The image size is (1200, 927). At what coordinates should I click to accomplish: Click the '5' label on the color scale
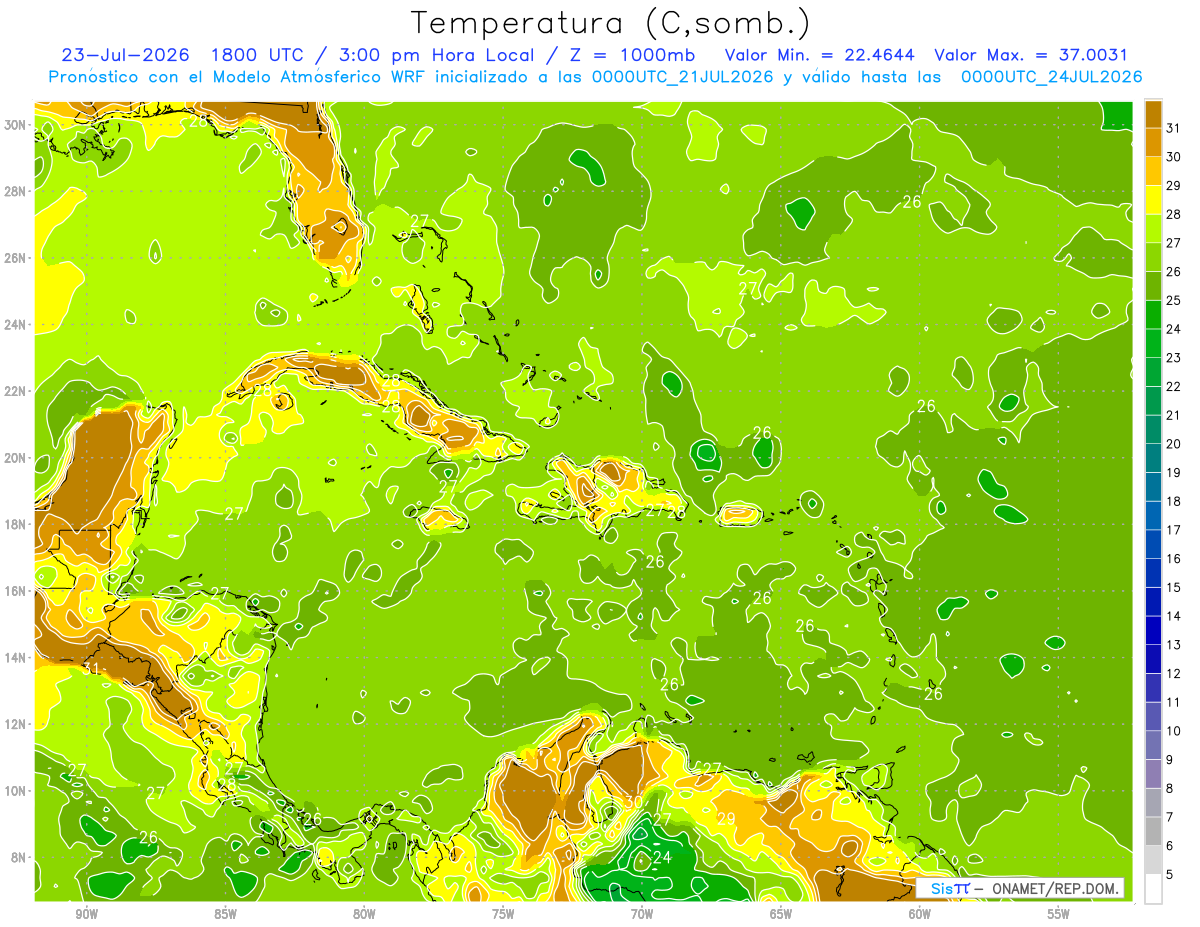(1171, 874)
